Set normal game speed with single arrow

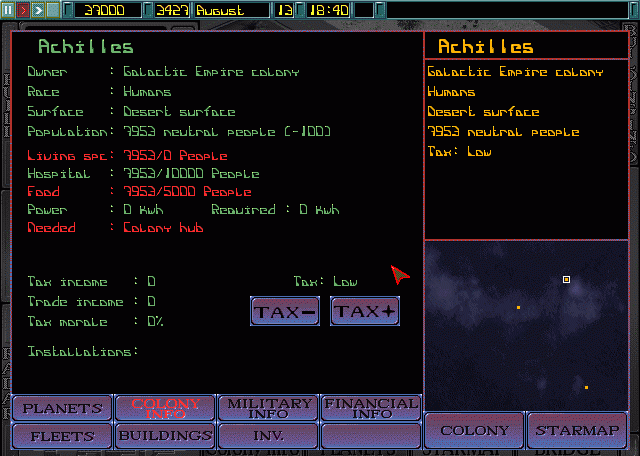pos(23,9)
